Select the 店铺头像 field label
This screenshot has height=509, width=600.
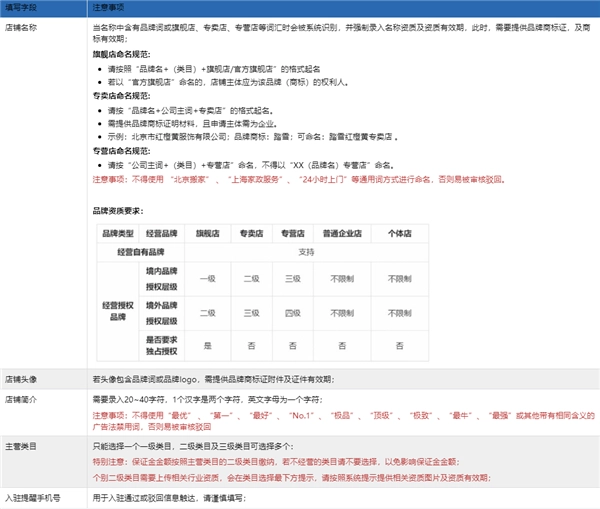click(x=22, y=379)
